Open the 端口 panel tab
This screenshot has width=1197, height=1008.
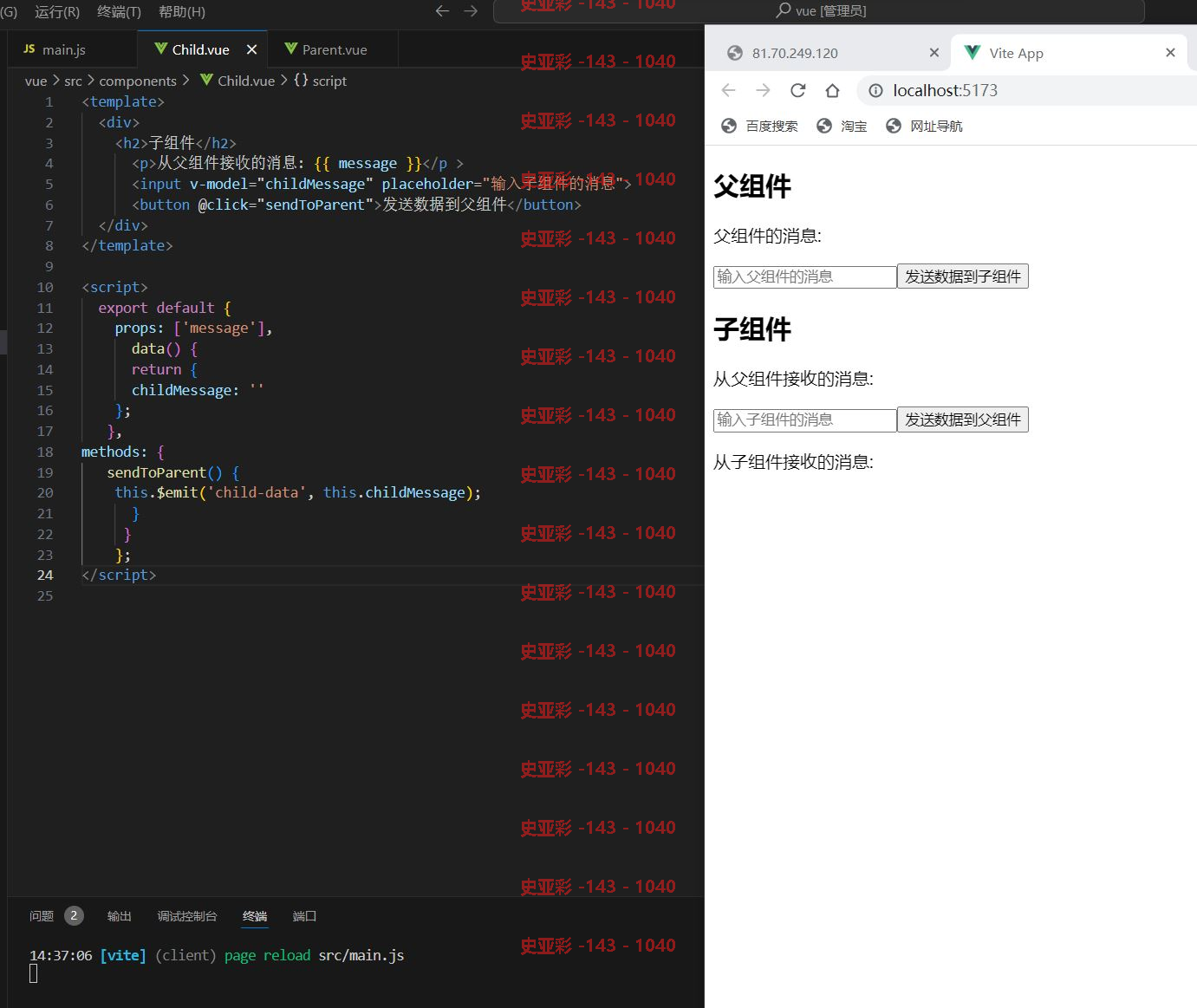(304, 916)
